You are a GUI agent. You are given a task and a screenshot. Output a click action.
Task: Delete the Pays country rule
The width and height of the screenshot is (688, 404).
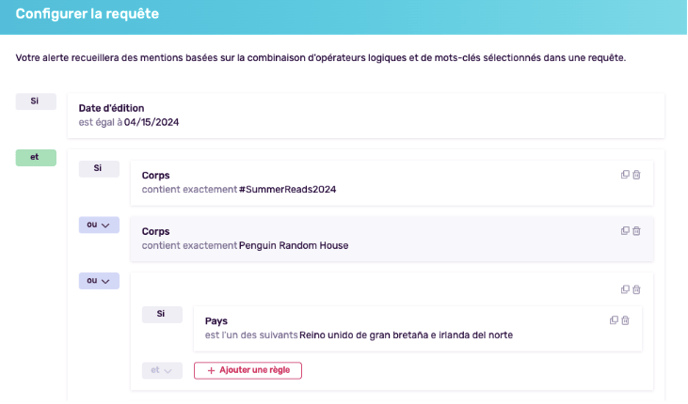pos(625,320)
